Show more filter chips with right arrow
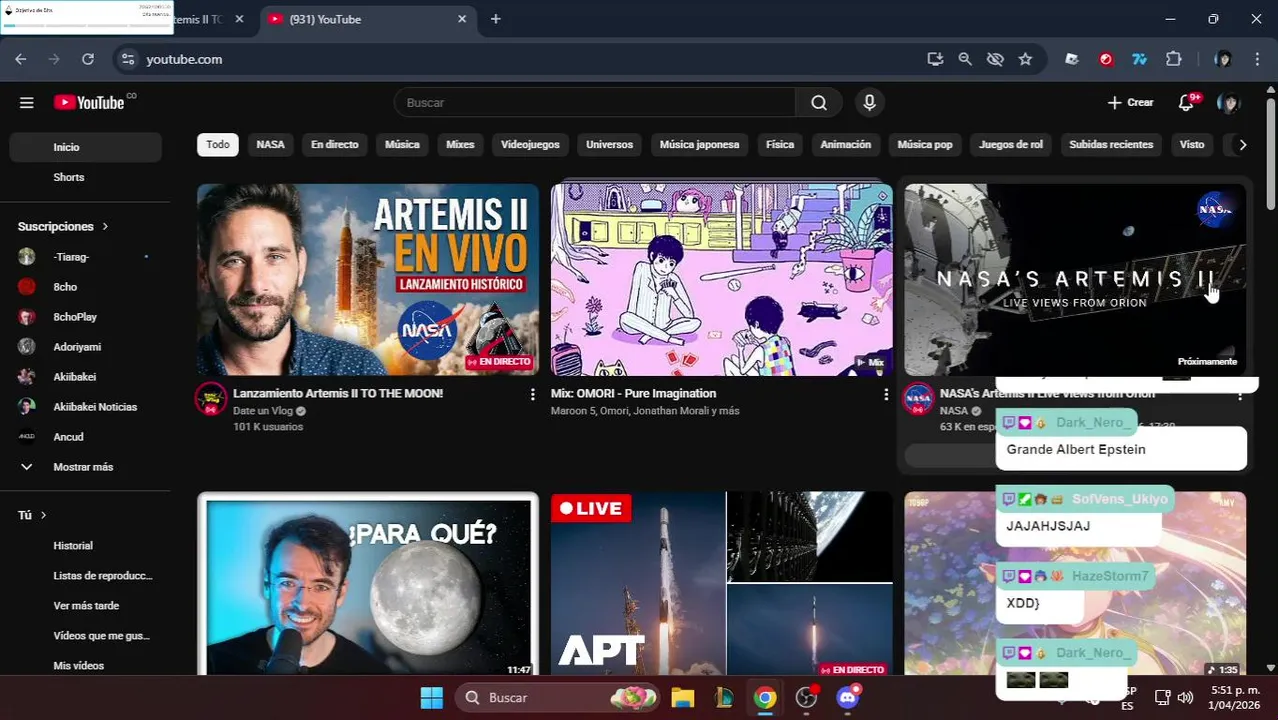The height and width of the screenshot is (720, 1278). 1242,144
